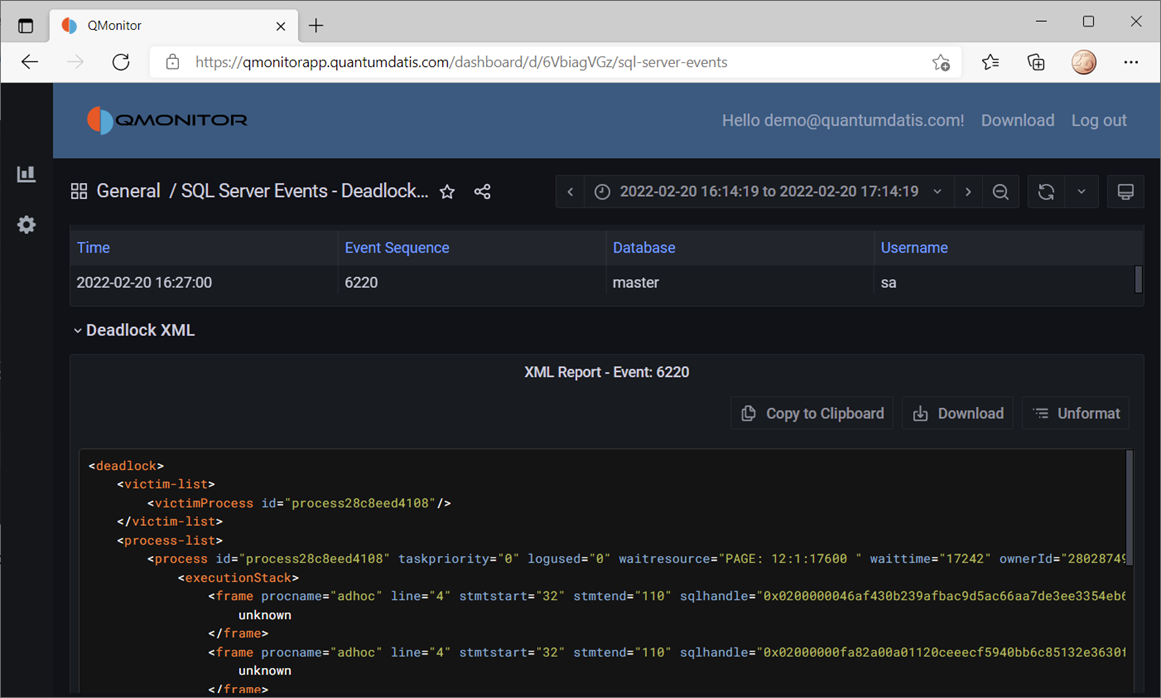Share the dashboard via share icon

(x=482, y=192)
